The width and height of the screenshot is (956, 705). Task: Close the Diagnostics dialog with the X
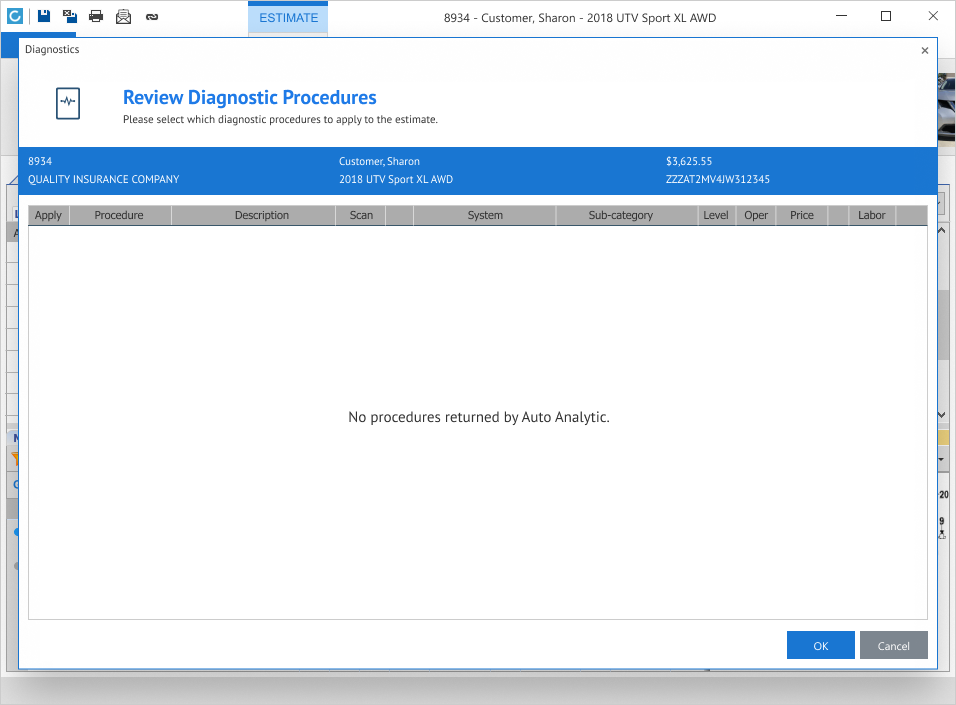click(x=924, y=50)
